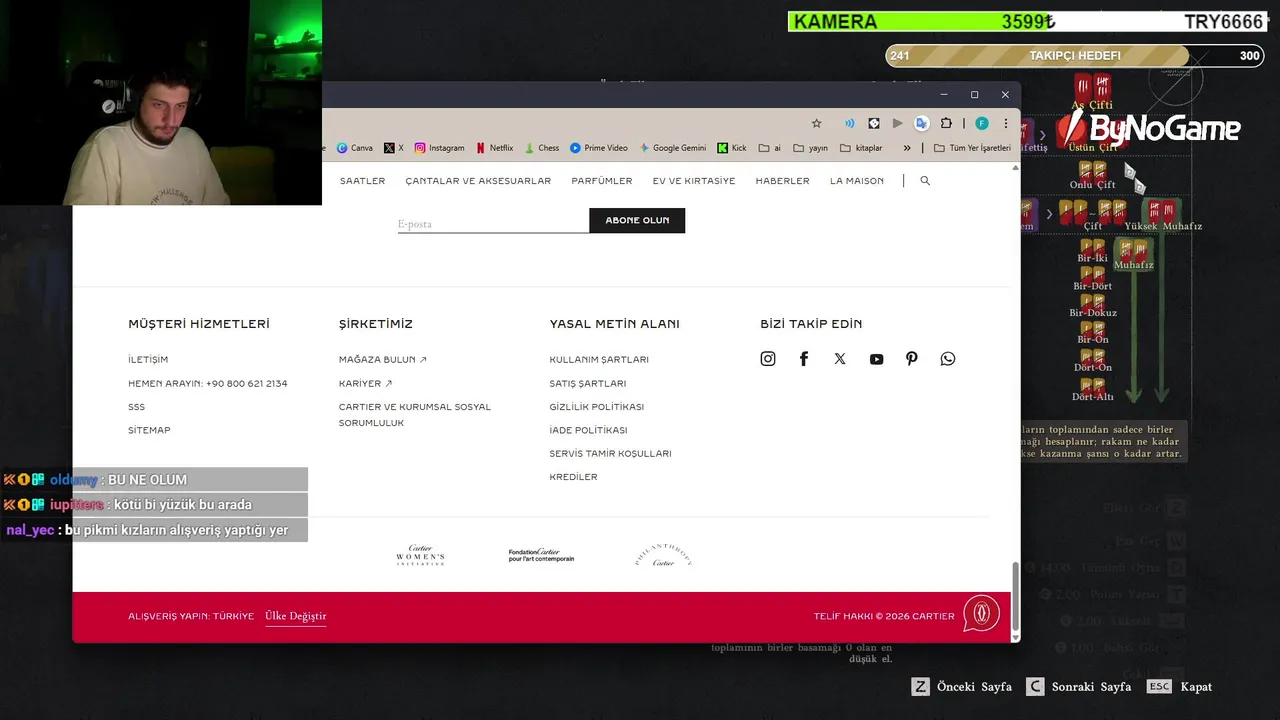Open the MAĞAZA BULUN link
The height and width of the screenshot is (720, 1280).
coord(382,360)
